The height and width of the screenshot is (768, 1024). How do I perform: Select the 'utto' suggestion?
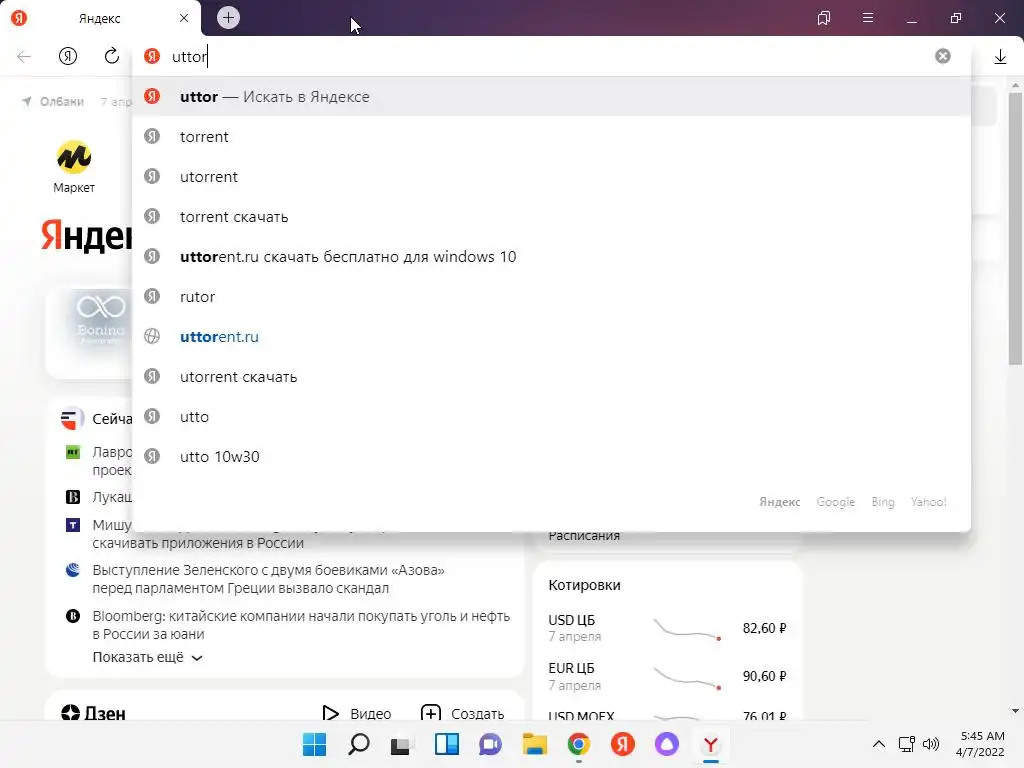[551, 417]
